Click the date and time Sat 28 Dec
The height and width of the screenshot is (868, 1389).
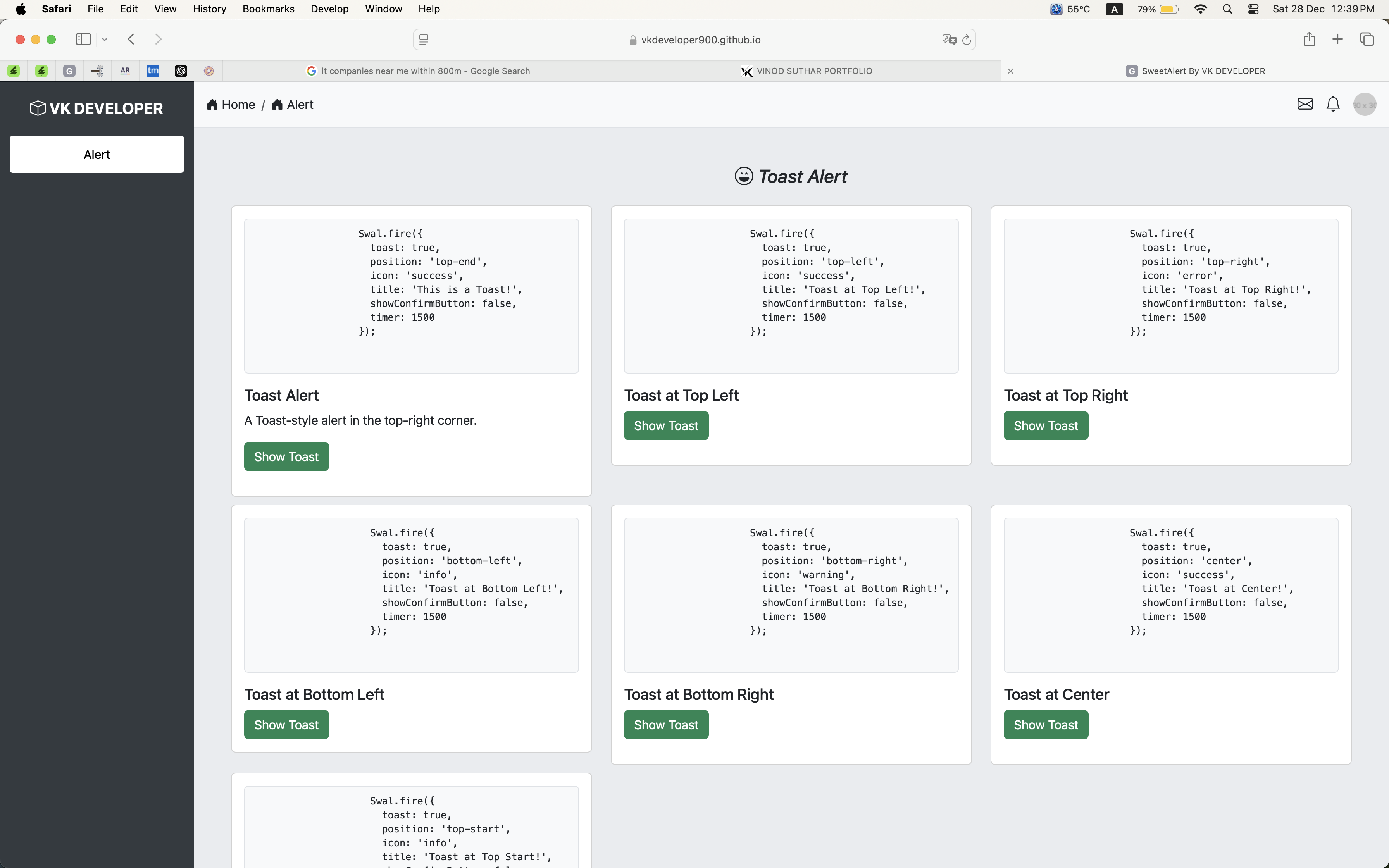tap(1324, 9)
